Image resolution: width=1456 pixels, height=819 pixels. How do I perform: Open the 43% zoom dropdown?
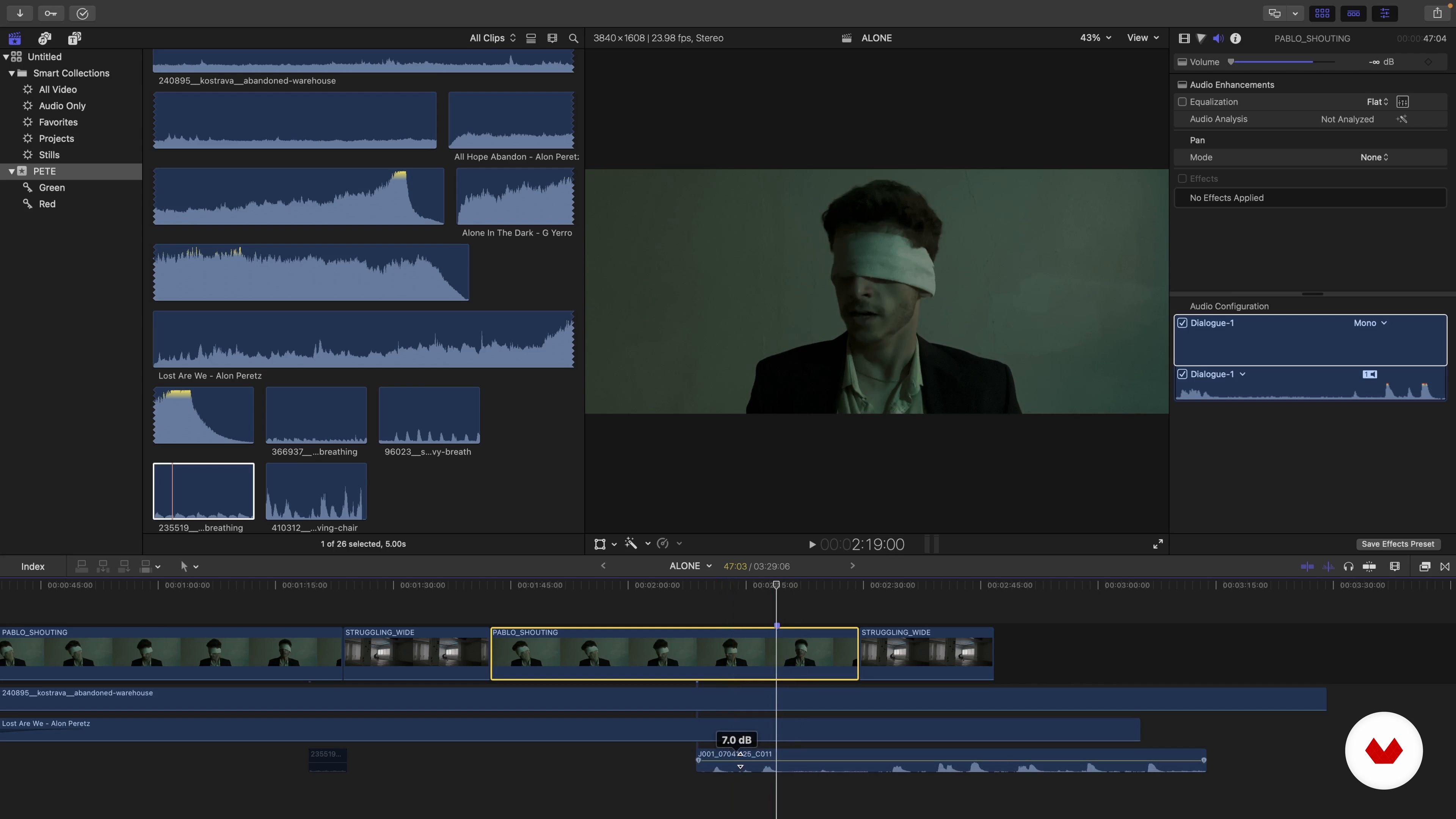coord(1095,38)
